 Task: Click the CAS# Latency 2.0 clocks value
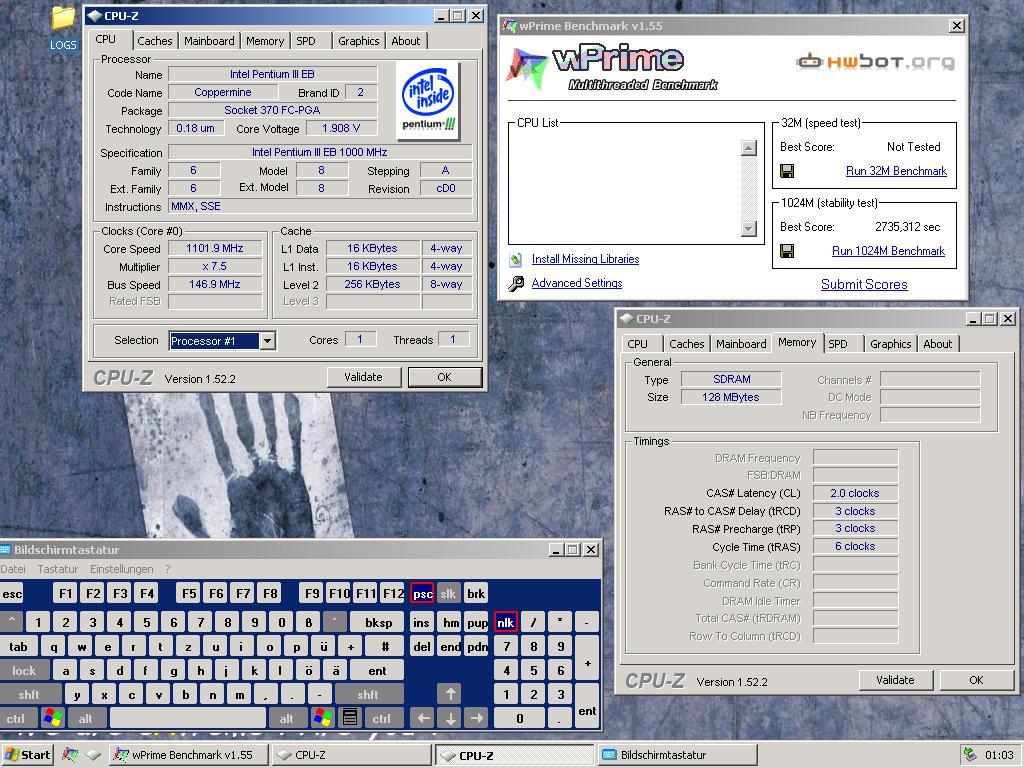coord(855,493)
